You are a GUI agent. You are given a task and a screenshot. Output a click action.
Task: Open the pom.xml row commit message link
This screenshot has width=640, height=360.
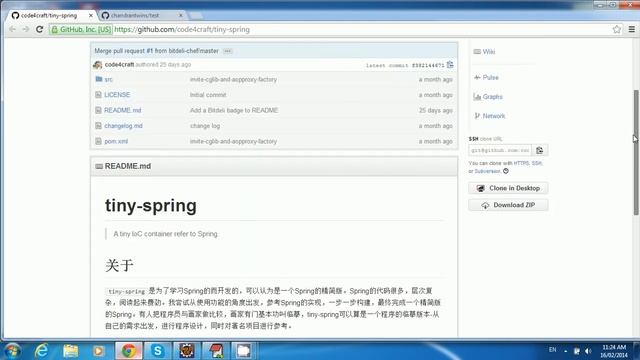(x=233, y=141)
